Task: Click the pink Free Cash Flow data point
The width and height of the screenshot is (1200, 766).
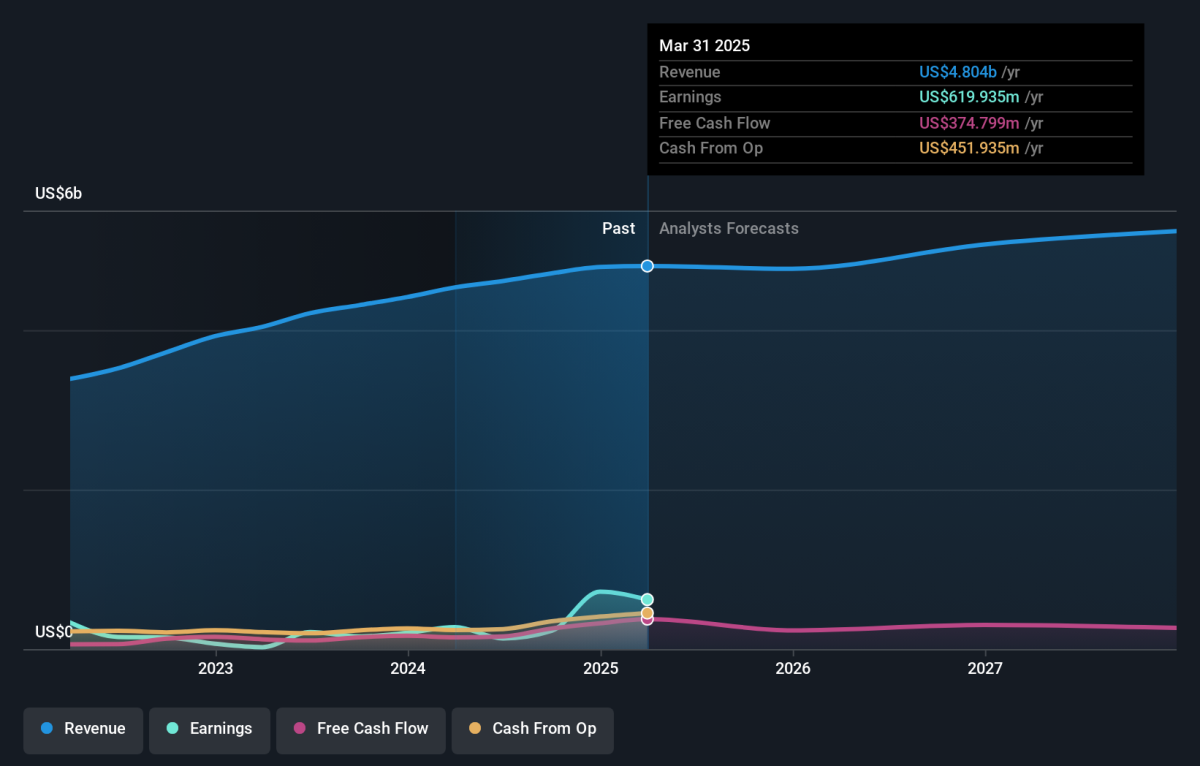Action: click(x=647, y=619)
